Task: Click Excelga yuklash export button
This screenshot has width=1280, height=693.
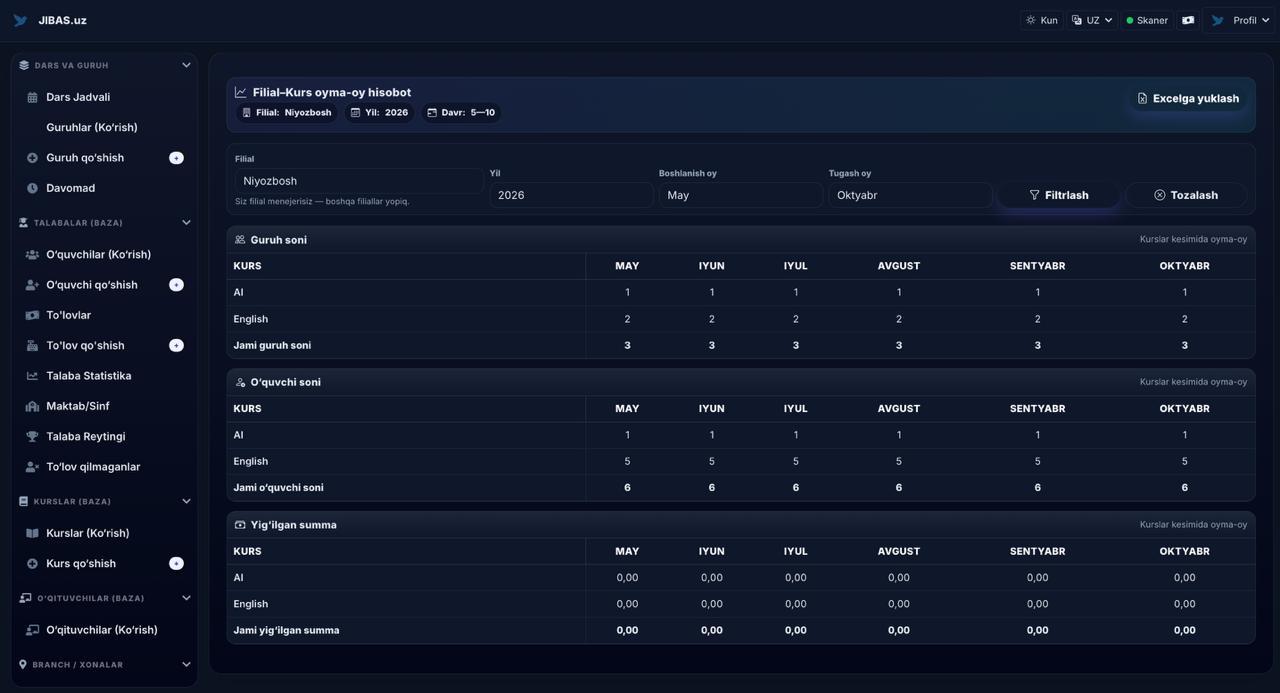Action: 1187,98
